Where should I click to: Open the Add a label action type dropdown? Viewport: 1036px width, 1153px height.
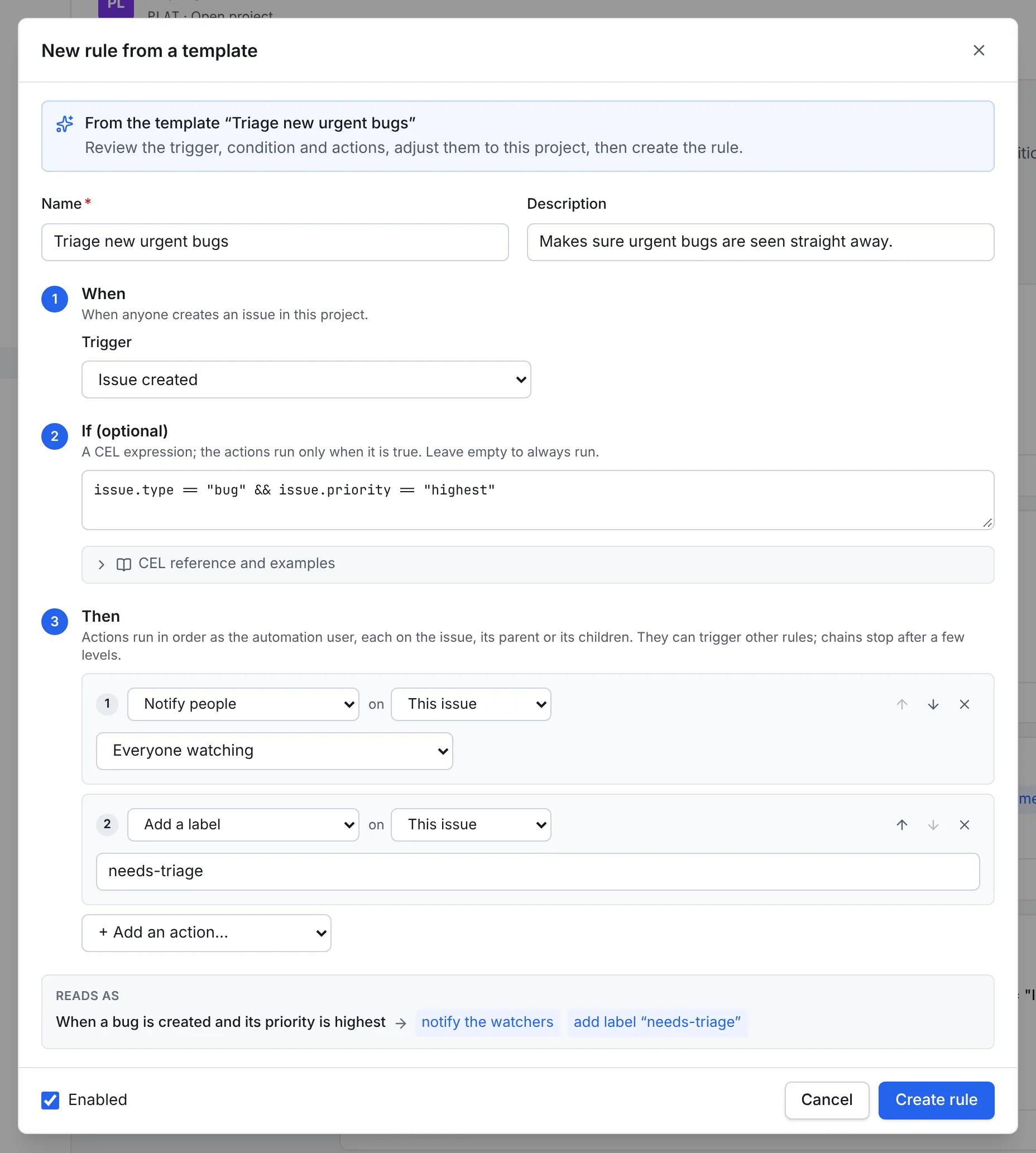243,825
